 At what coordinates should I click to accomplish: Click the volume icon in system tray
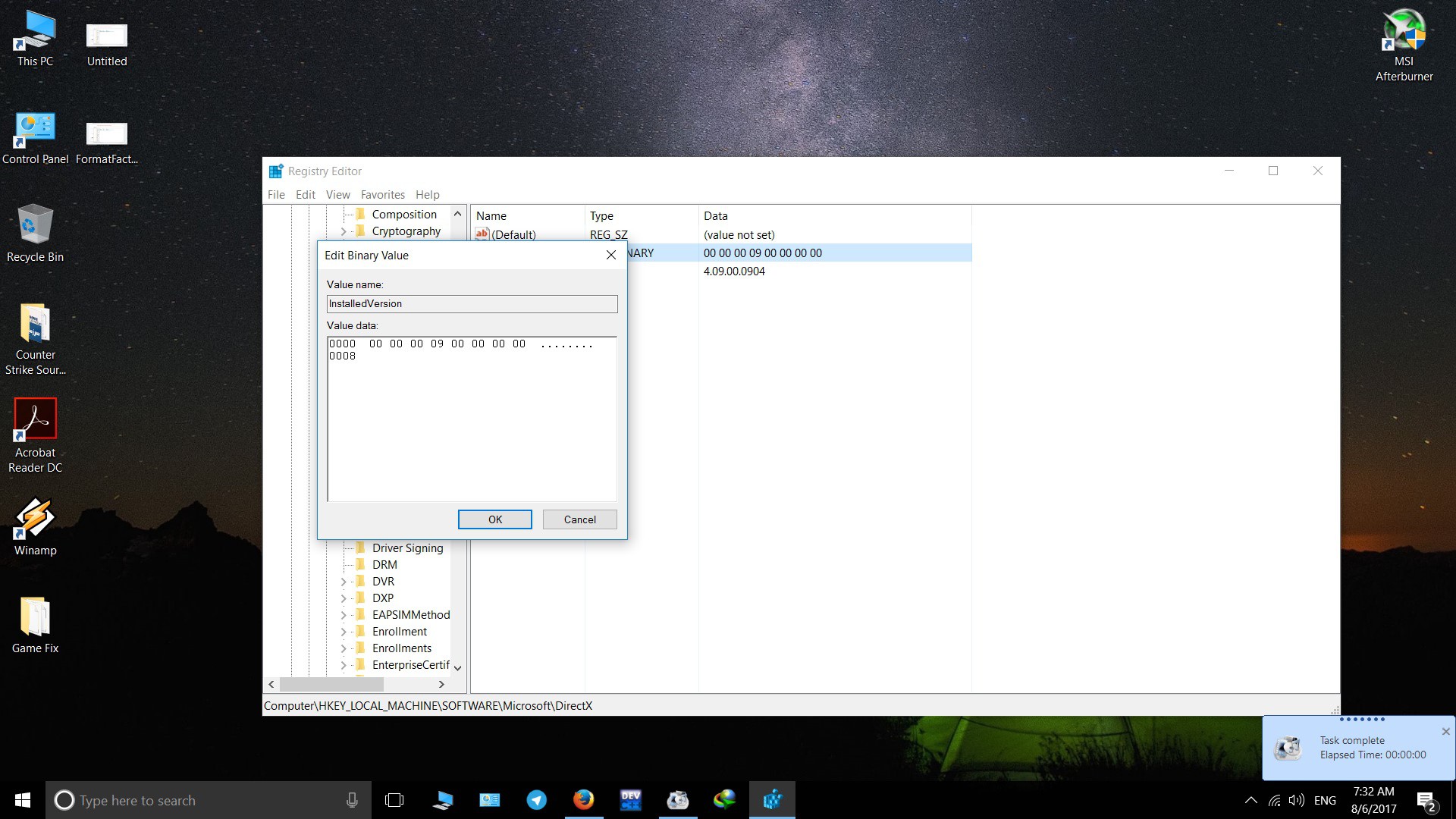1296,801
